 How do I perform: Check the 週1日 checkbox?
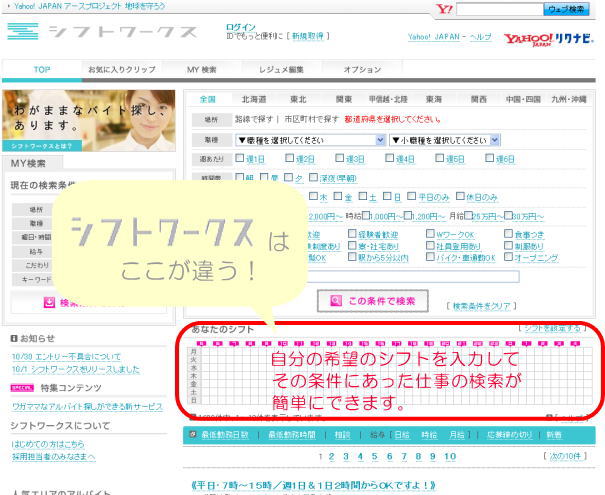240,158
